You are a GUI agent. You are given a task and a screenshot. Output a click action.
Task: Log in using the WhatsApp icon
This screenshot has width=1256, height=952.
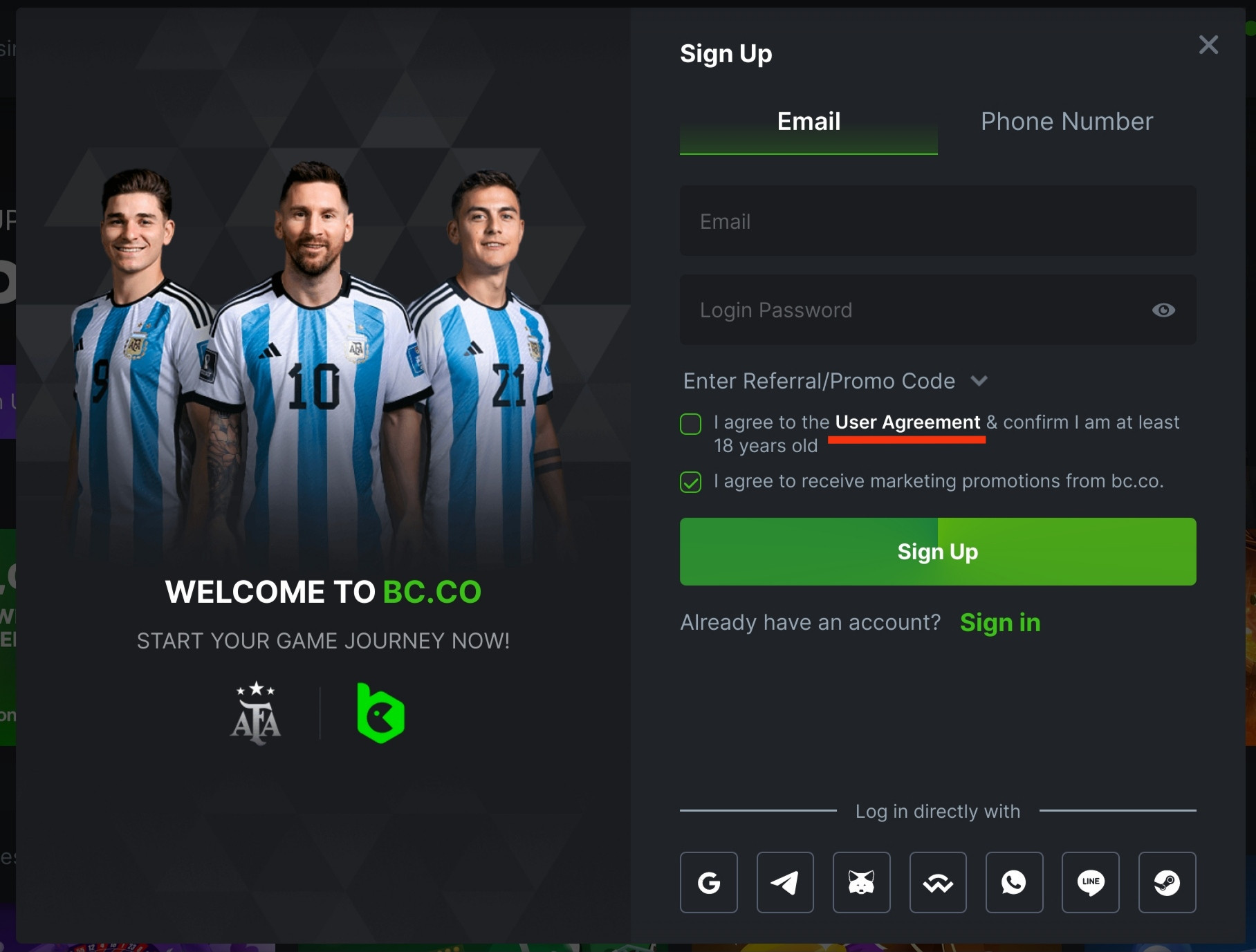click(1015, 882)
